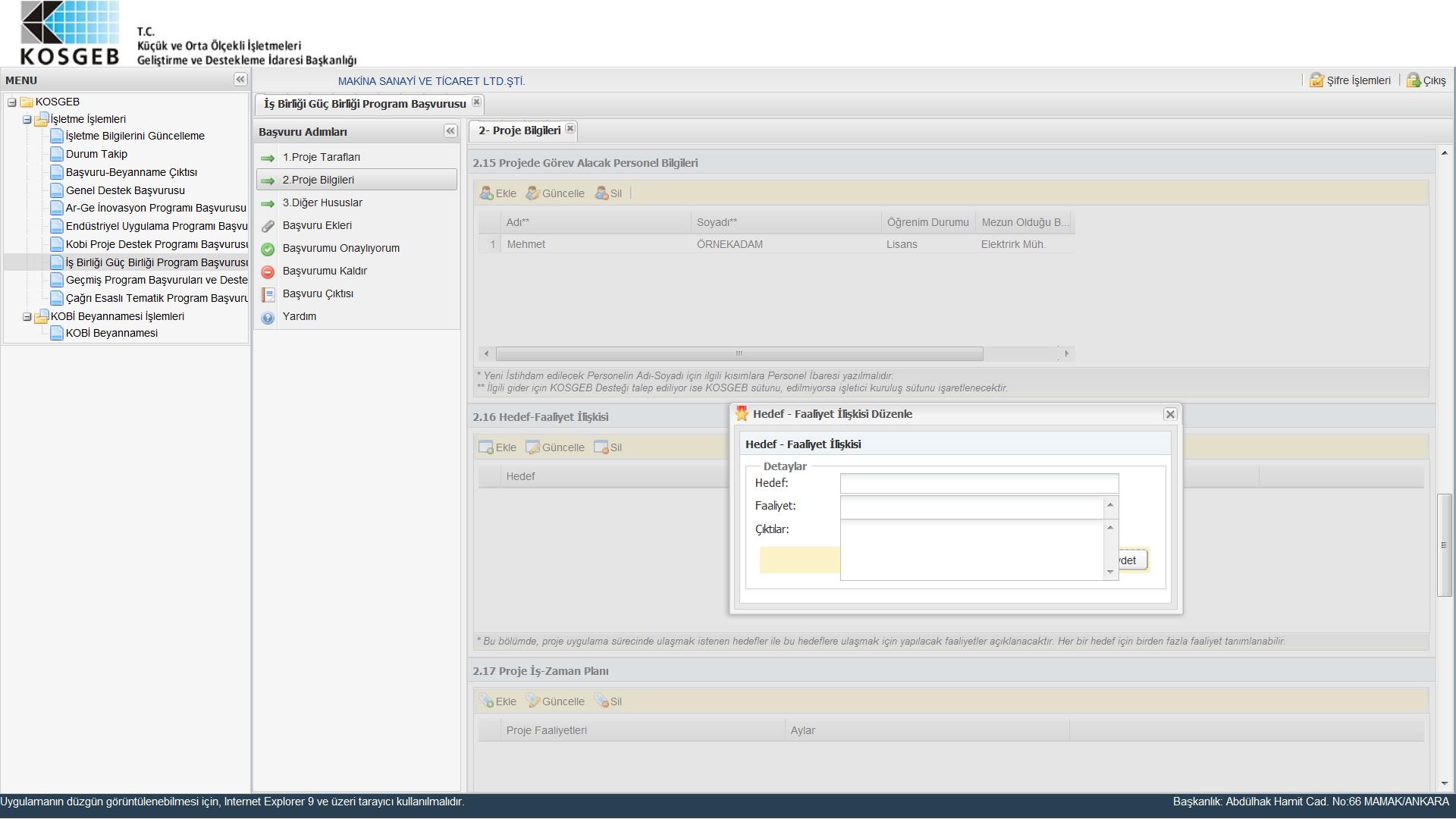Click Ekle in Personel Bilgileri toolbar
Viewport: 1456px width, 819px height.
point(498,193)
